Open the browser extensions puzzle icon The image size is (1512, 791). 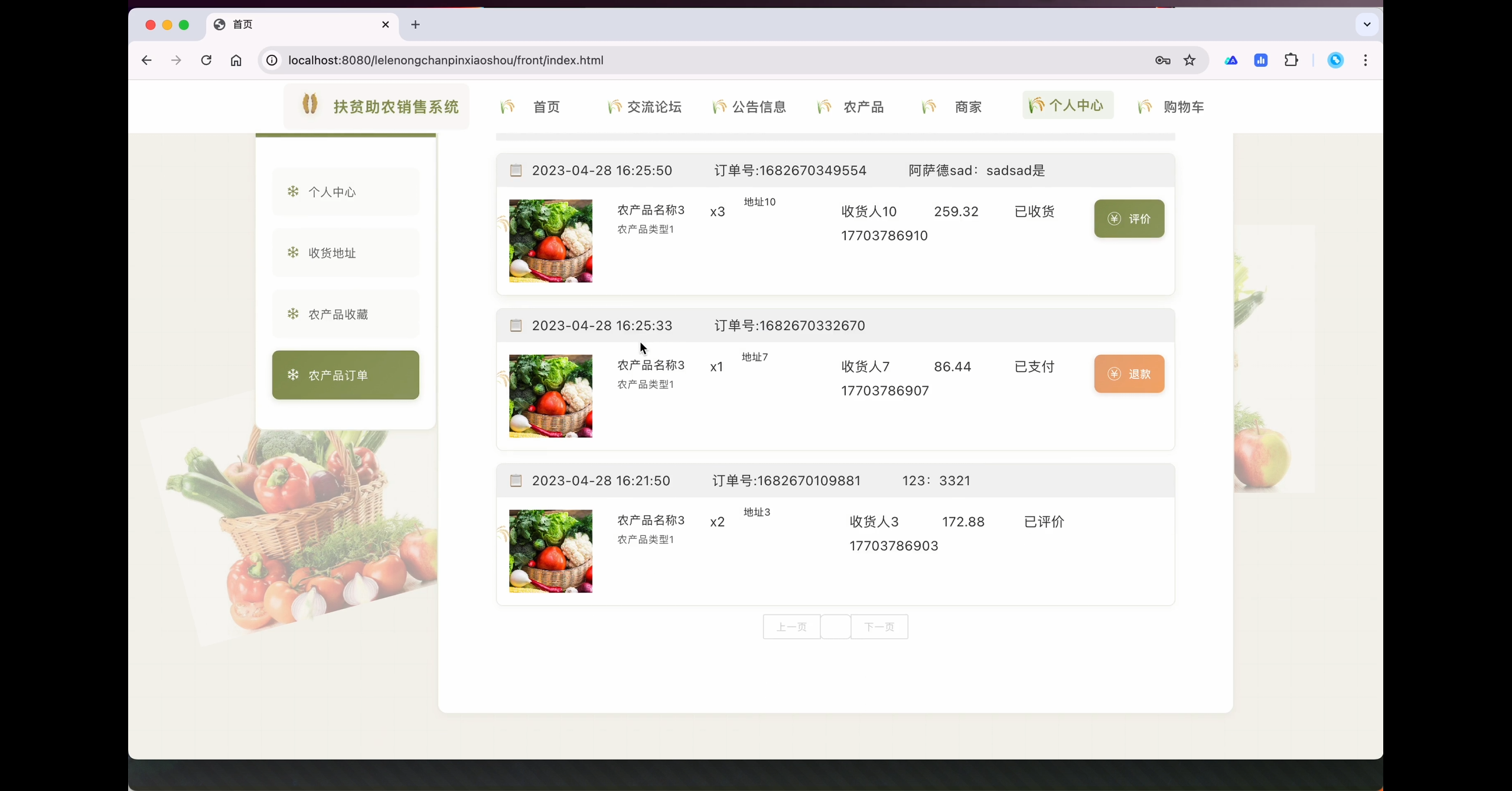1291,60
